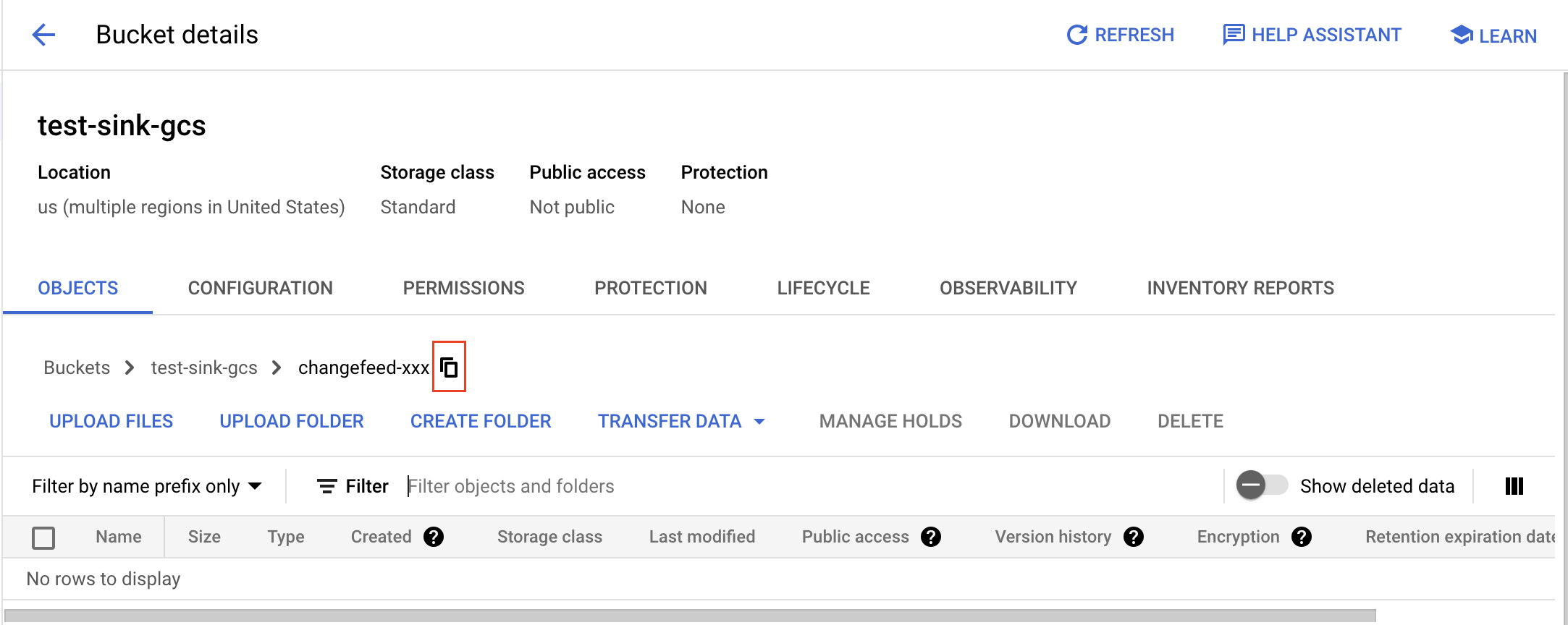The height and width of the screenshot is (625, 1568).
Task: Click the Storage class column header
Action: [549, 537]
